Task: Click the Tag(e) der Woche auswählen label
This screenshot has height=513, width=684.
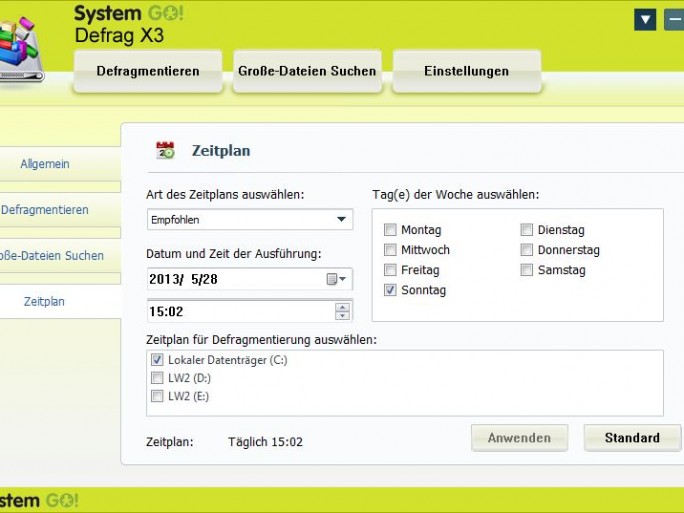Action: pyautogui.click(x=455, y=195)
